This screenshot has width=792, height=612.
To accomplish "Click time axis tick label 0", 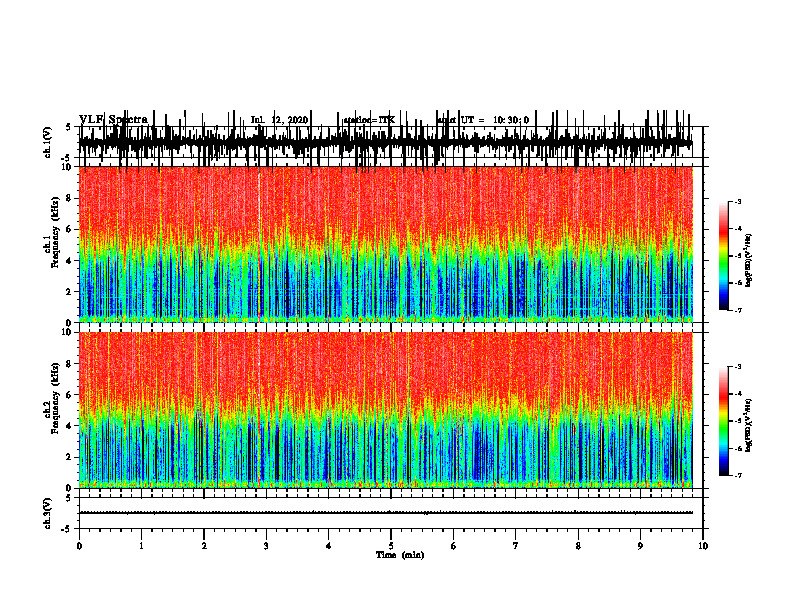I will coord(79,546).
